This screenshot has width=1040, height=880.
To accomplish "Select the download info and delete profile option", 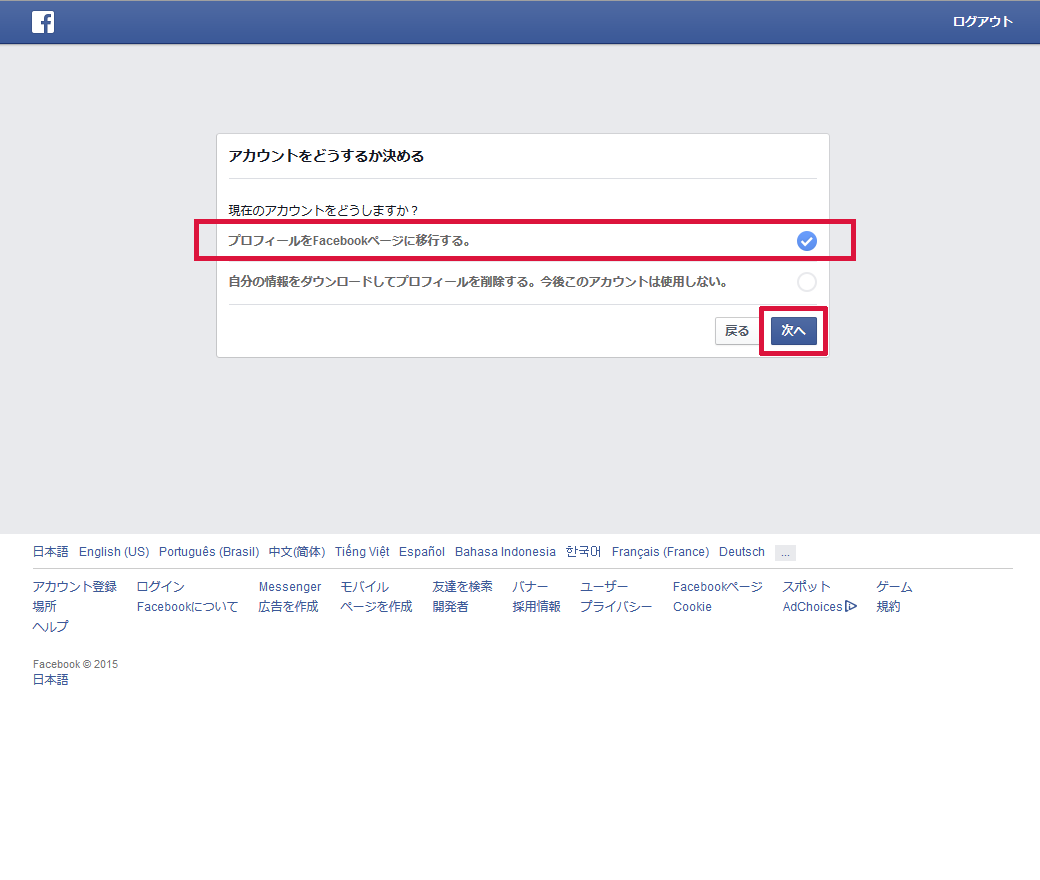I will [807, 282].
